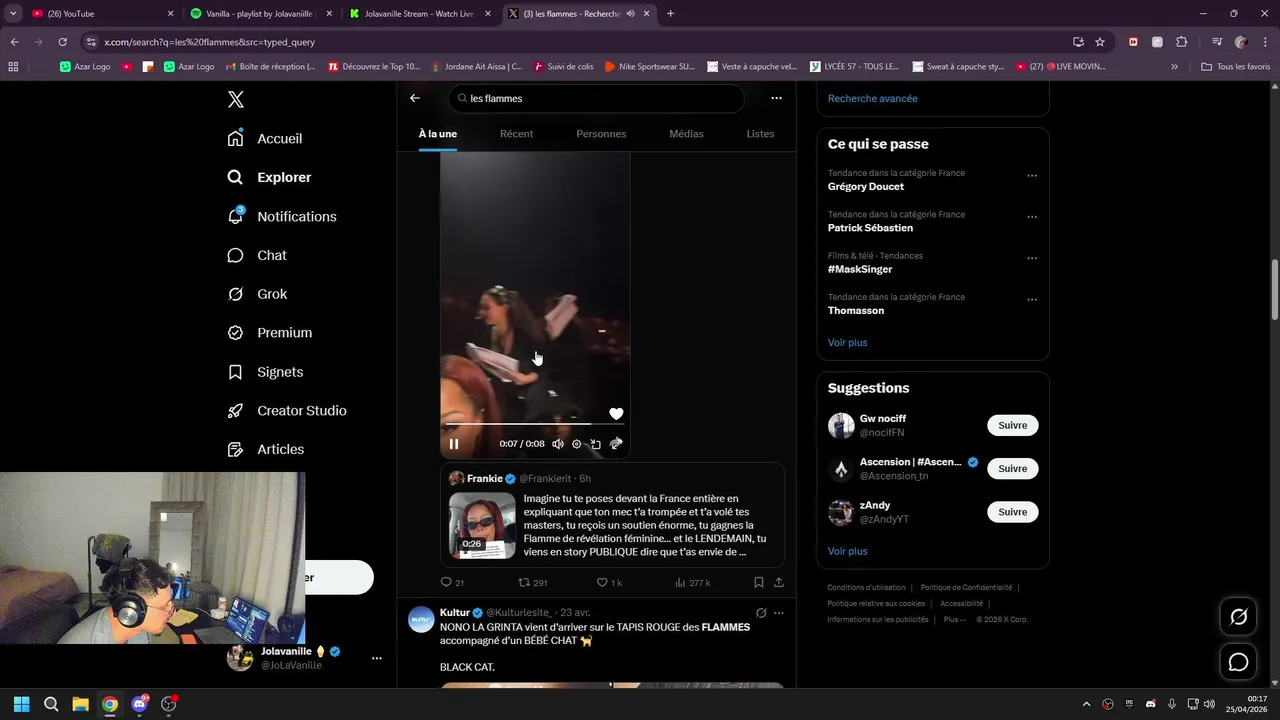Open more options on Kultur tweet
1280x720 pixels.
coord(779,613)
